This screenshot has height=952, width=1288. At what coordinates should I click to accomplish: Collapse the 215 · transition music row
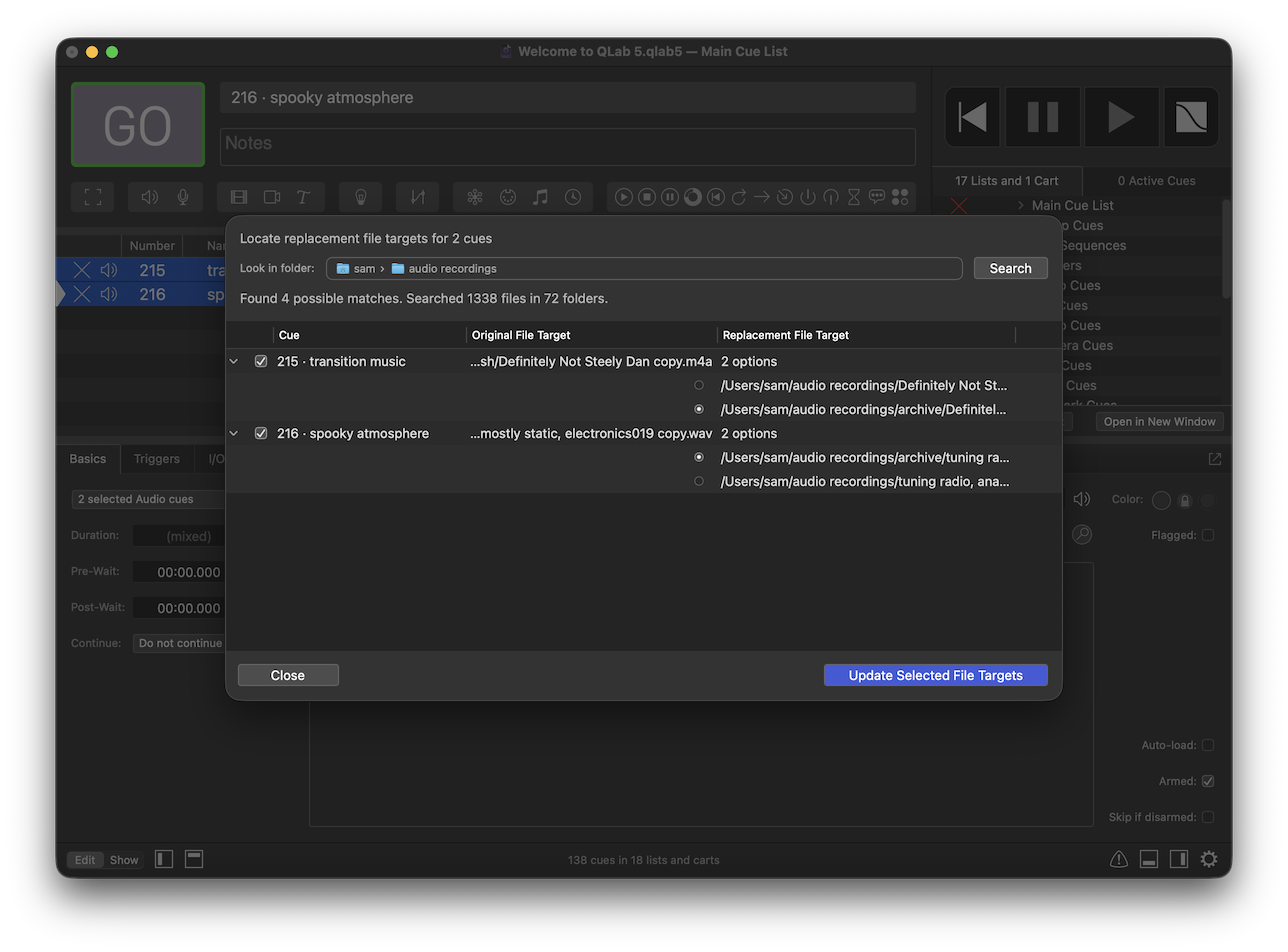pos(234,361)
